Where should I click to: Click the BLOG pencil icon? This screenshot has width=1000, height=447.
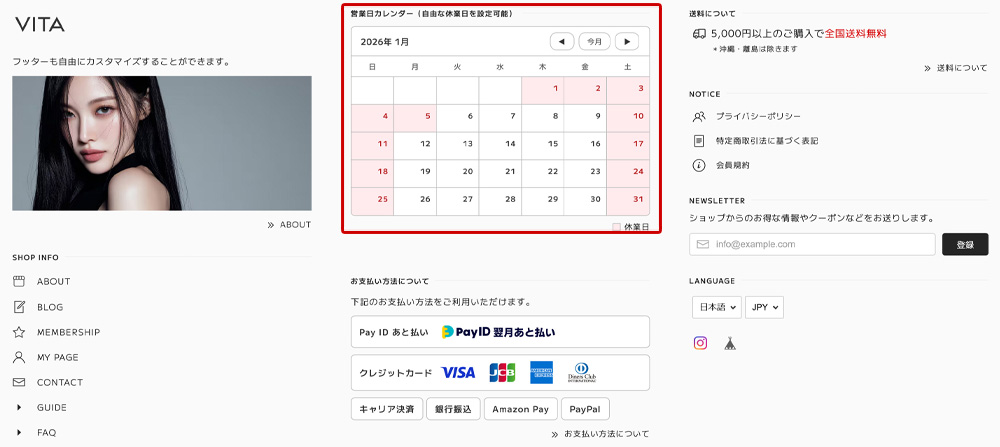(19, 307)
